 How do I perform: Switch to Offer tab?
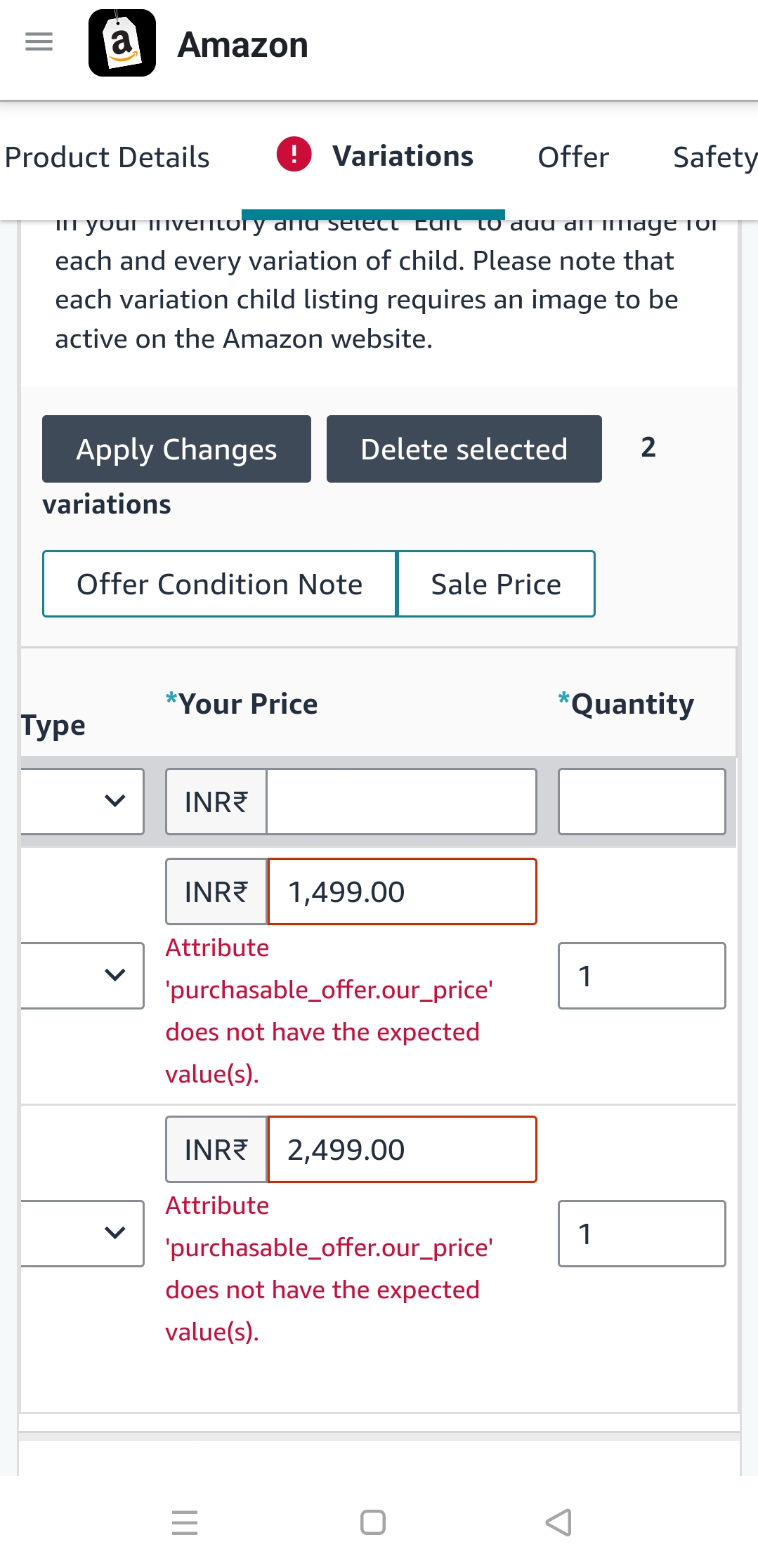(x=573, y=157)
